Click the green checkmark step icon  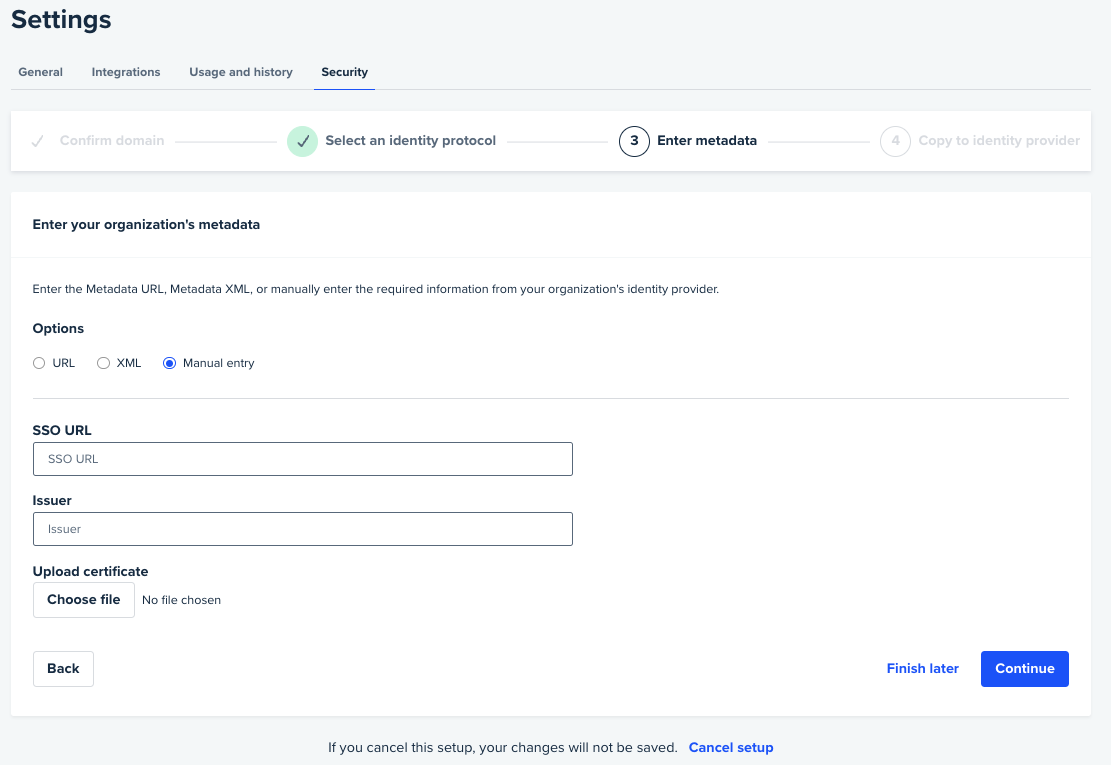click(x=303, y=141)
